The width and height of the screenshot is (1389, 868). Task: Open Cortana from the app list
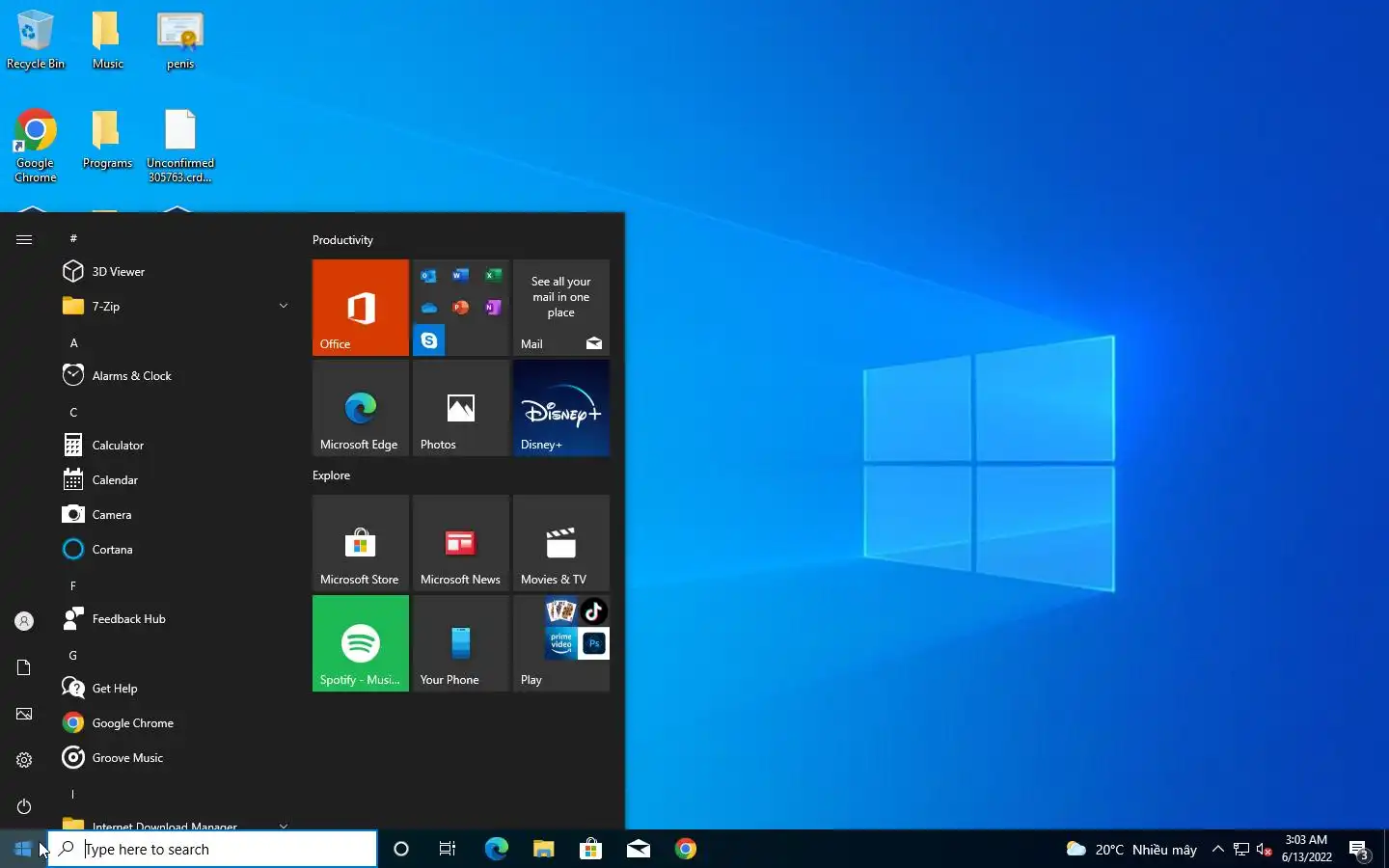(174, 550)
